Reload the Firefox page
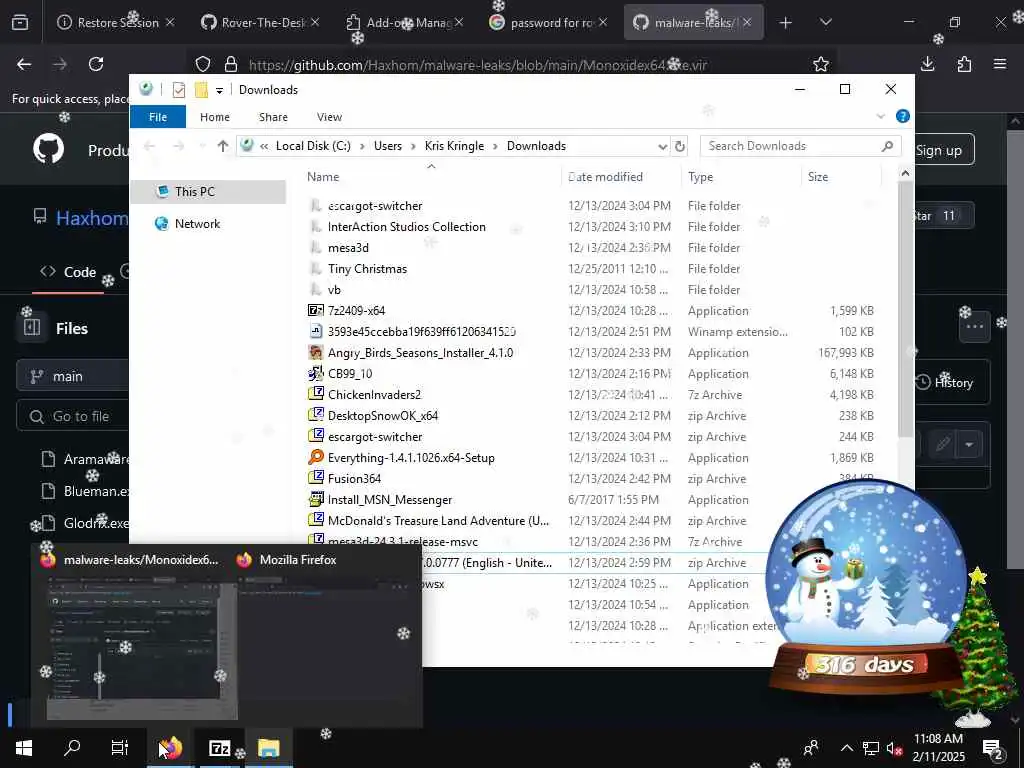Viewport: 1024px width, 768px height. [96, 64]
